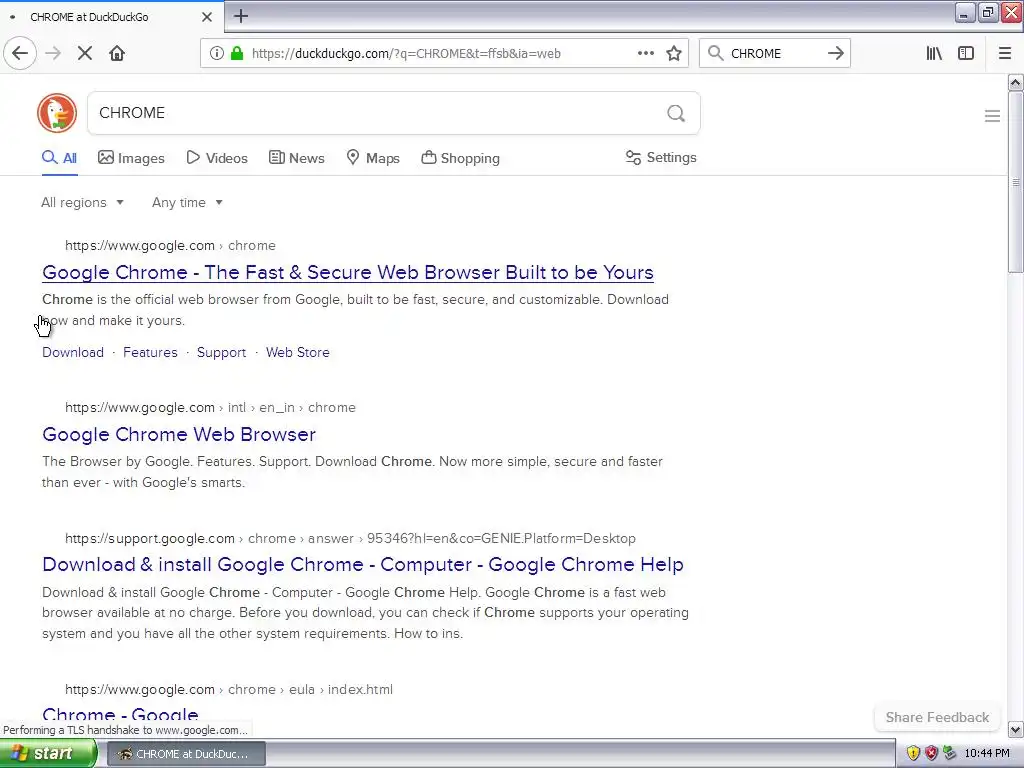Switch to the News tab
This screenshot has width=1024, height=768.
pos(296,158)
